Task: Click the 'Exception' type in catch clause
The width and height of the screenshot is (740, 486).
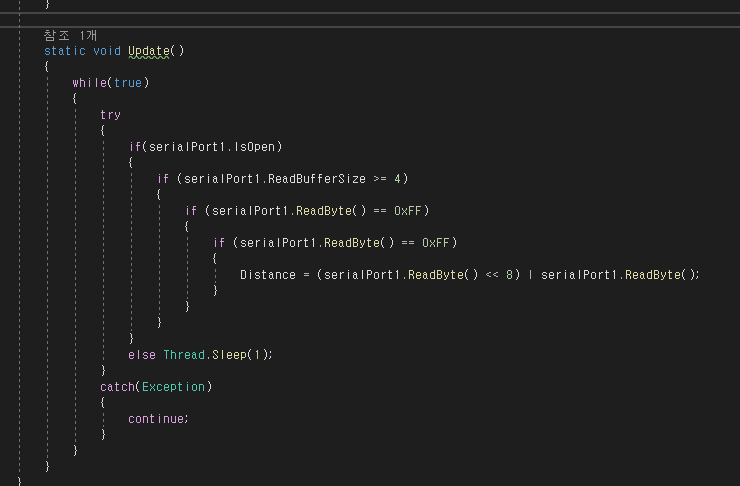Action: pyautogui.click(x=173, y=386)
